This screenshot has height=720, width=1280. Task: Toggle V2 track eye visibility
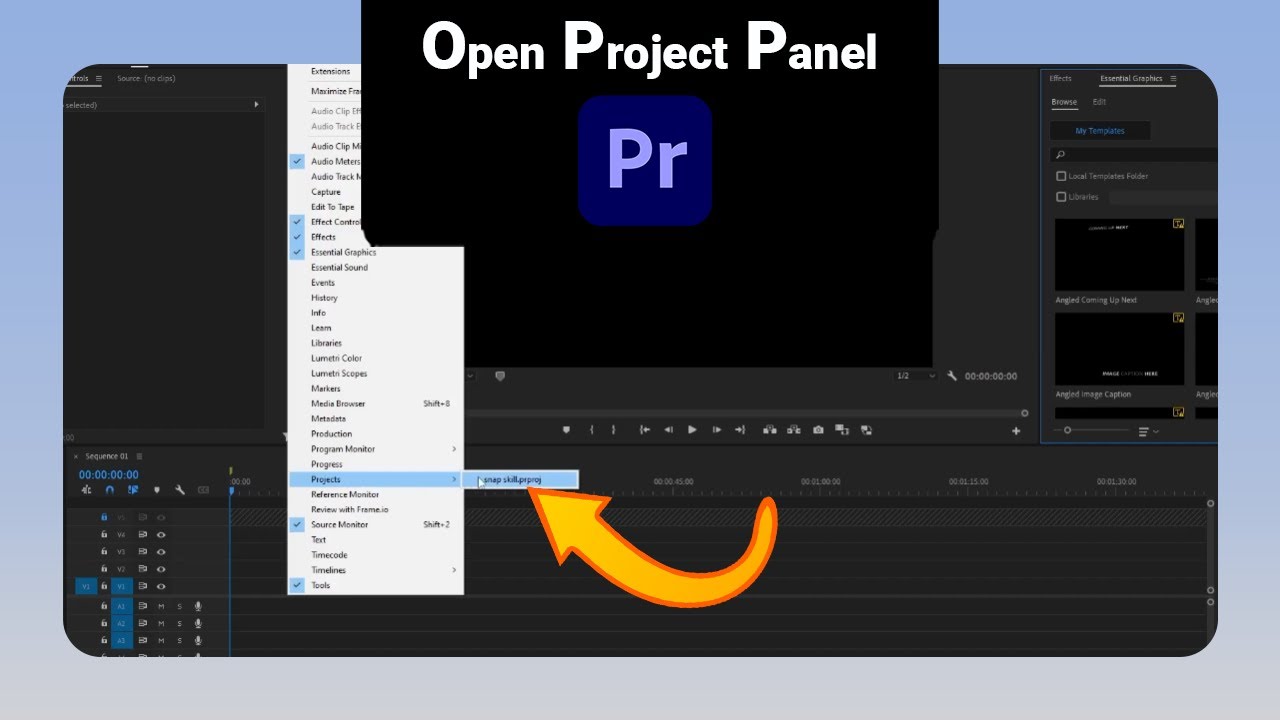(161, 569)
